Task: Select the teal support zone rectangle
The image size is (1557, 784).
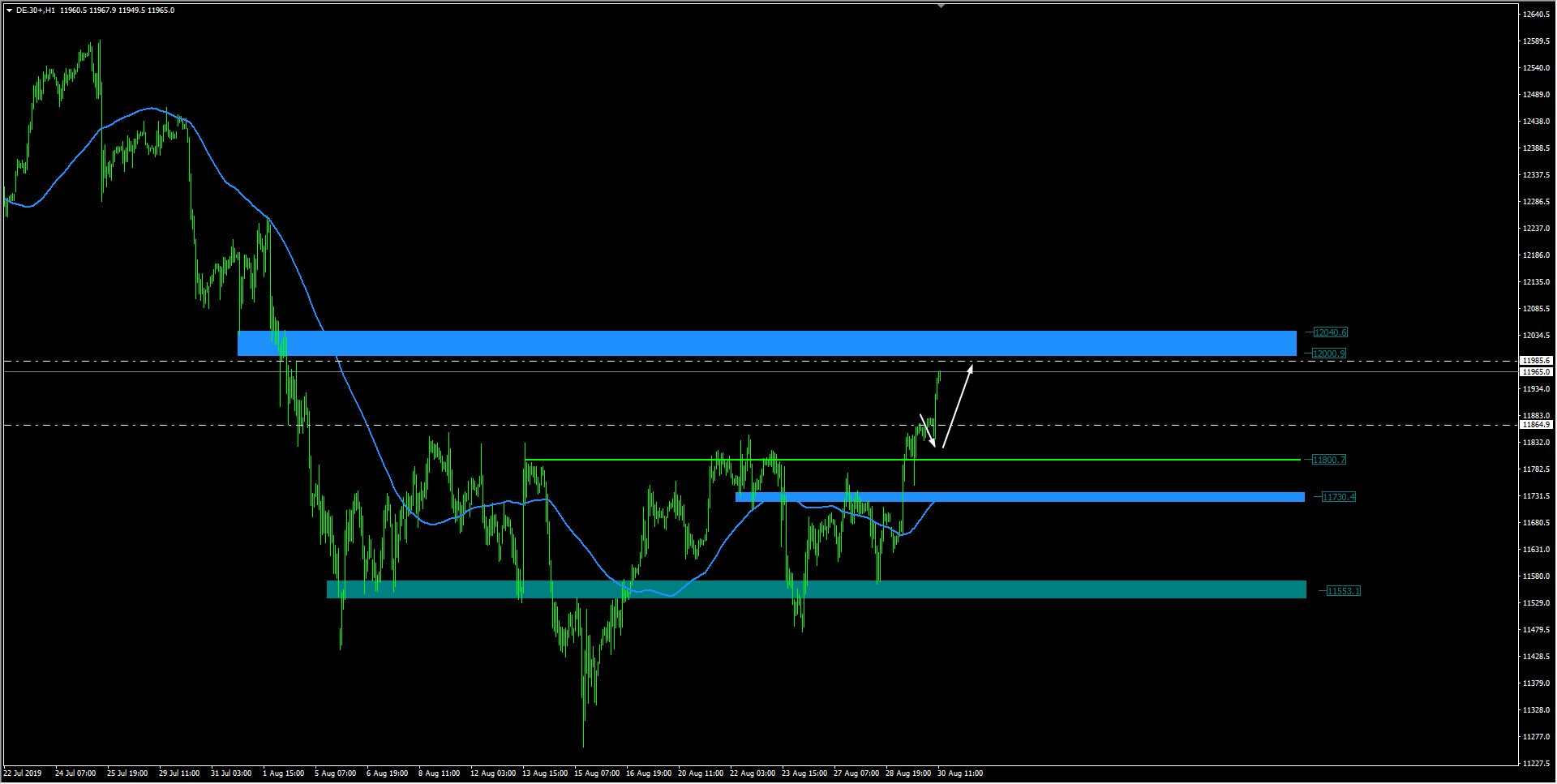Action: click(x=816, y=589)
